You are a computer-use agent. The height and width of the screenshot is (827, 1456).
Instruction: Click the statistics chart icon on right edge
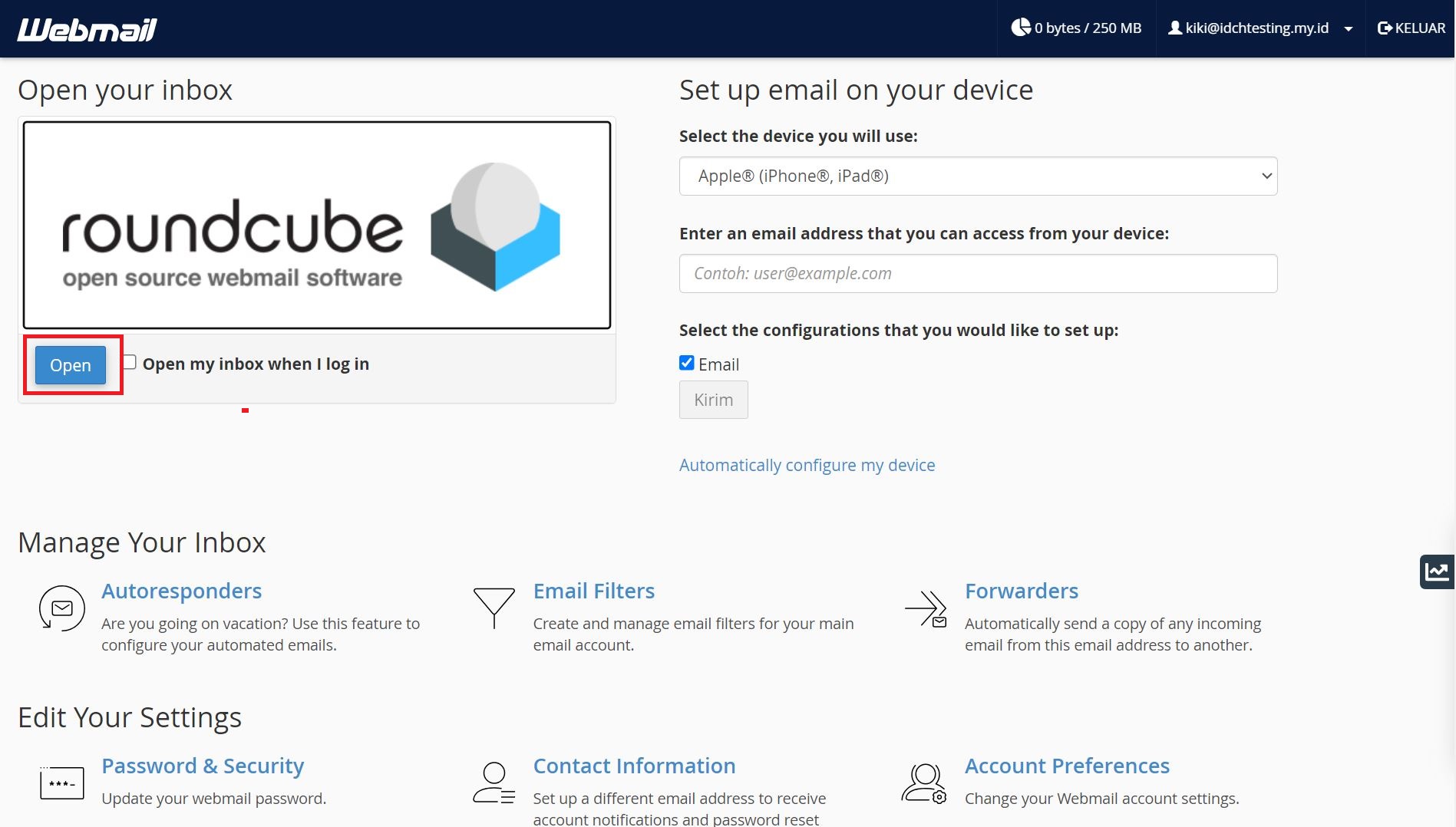(x=1437, y=571)
